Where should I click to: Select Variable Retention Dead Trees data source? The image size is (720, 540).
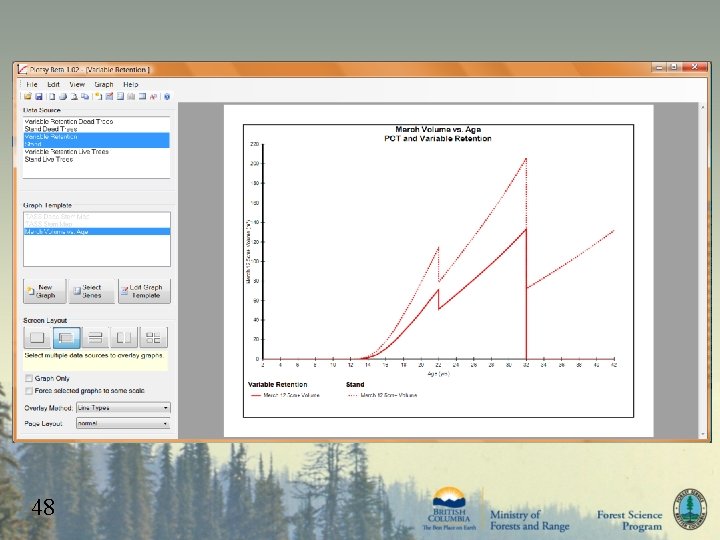tap(96, 122)
